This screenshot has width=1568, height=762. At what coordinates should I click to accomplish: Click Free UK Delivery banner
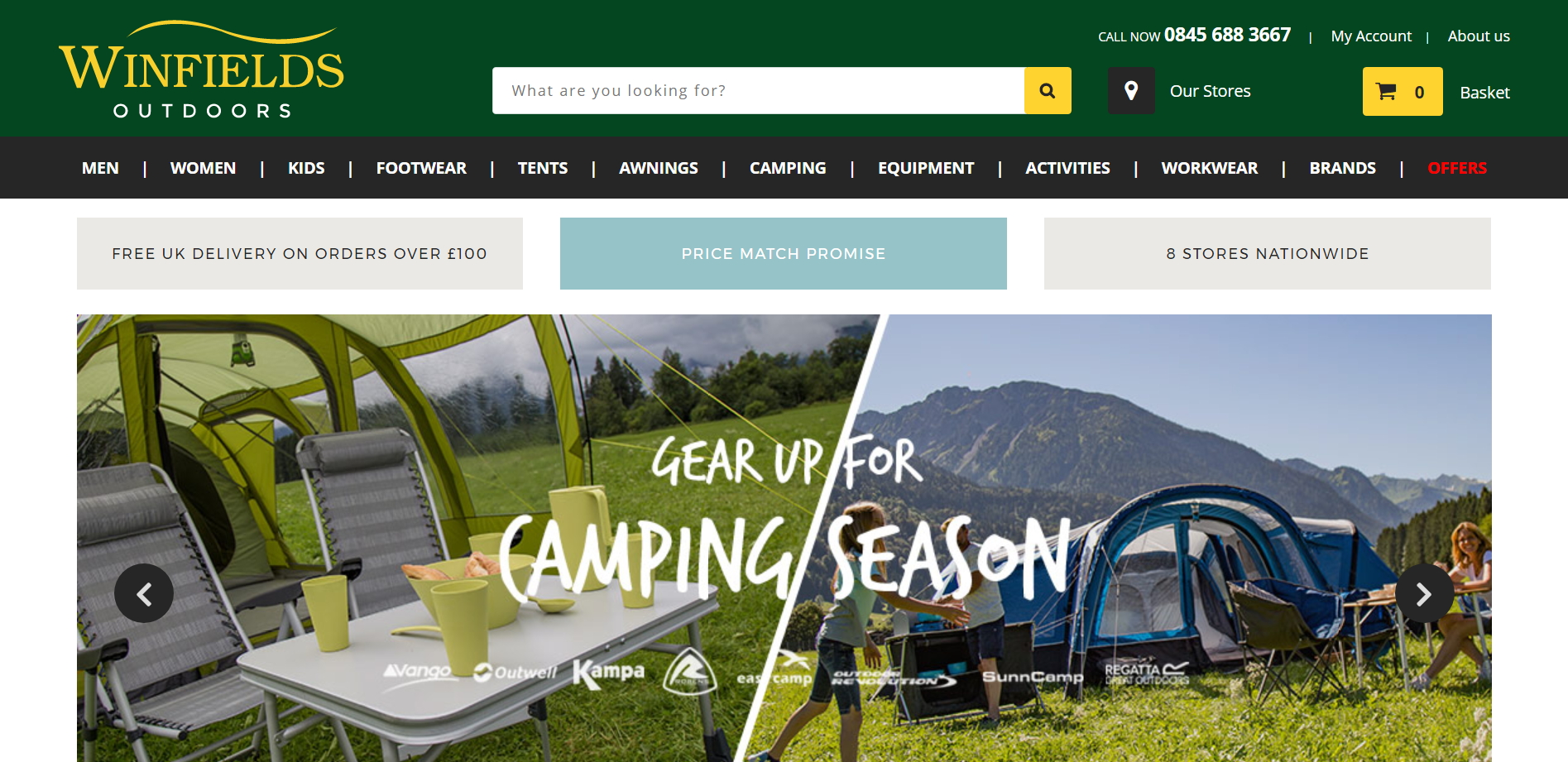tap(300, 254)
